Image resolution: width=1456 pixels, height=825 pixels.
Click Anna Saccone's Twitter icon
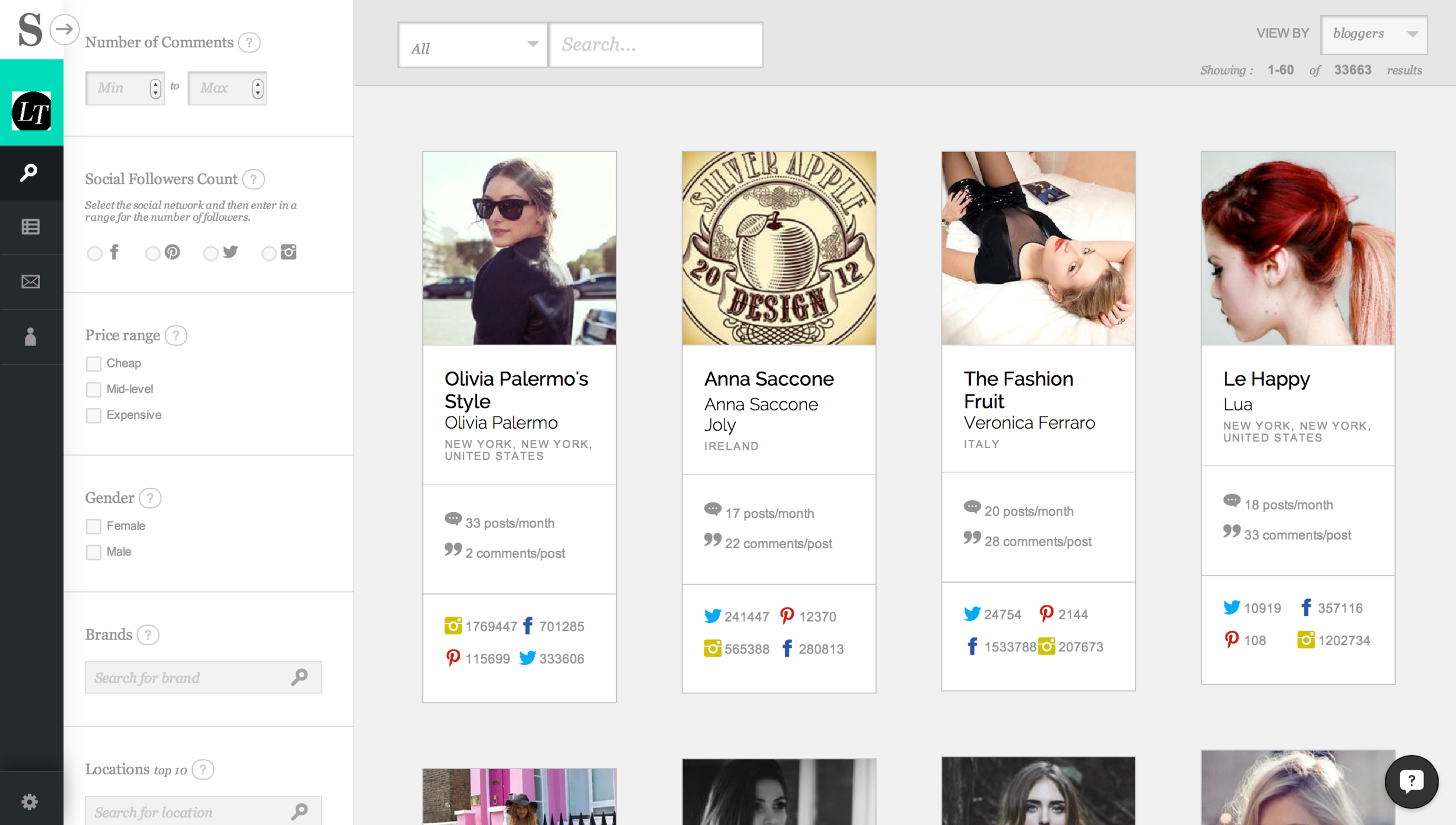tap(712, 616)
